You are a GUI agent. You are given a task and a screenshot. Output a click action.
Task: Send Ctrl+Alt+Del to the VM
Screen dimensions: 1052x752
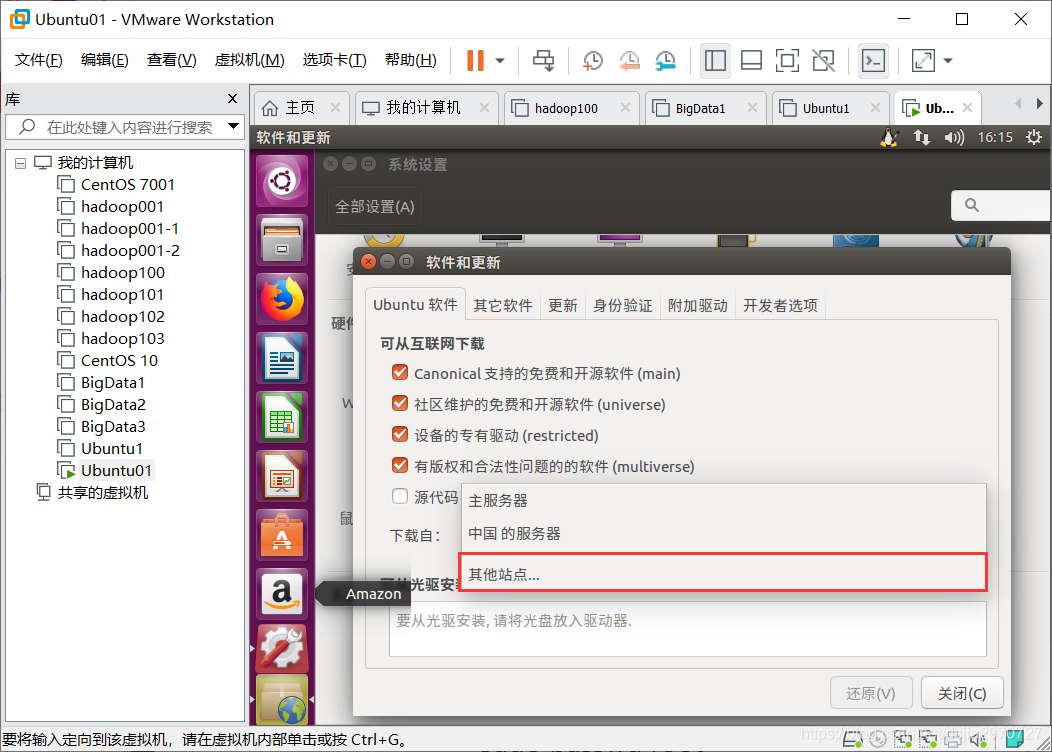(543, 60)
